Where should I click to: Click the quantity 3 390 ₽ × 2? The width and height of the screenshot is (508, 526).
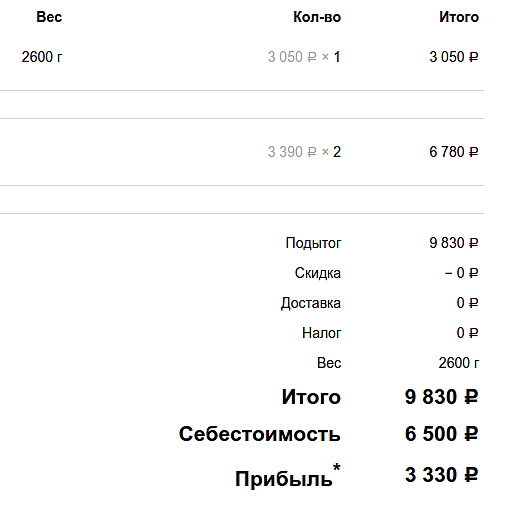click(x=304, y=152)
